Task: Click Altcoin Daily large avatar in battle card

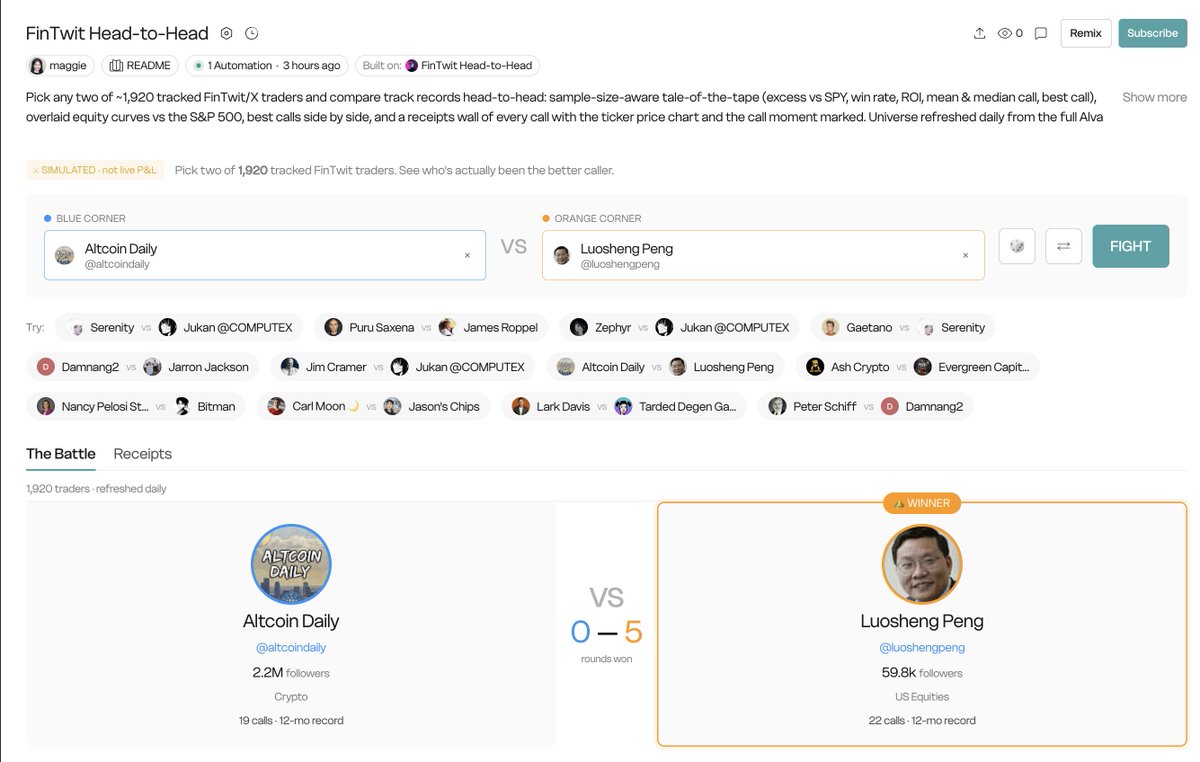Action: pos(291,564)
